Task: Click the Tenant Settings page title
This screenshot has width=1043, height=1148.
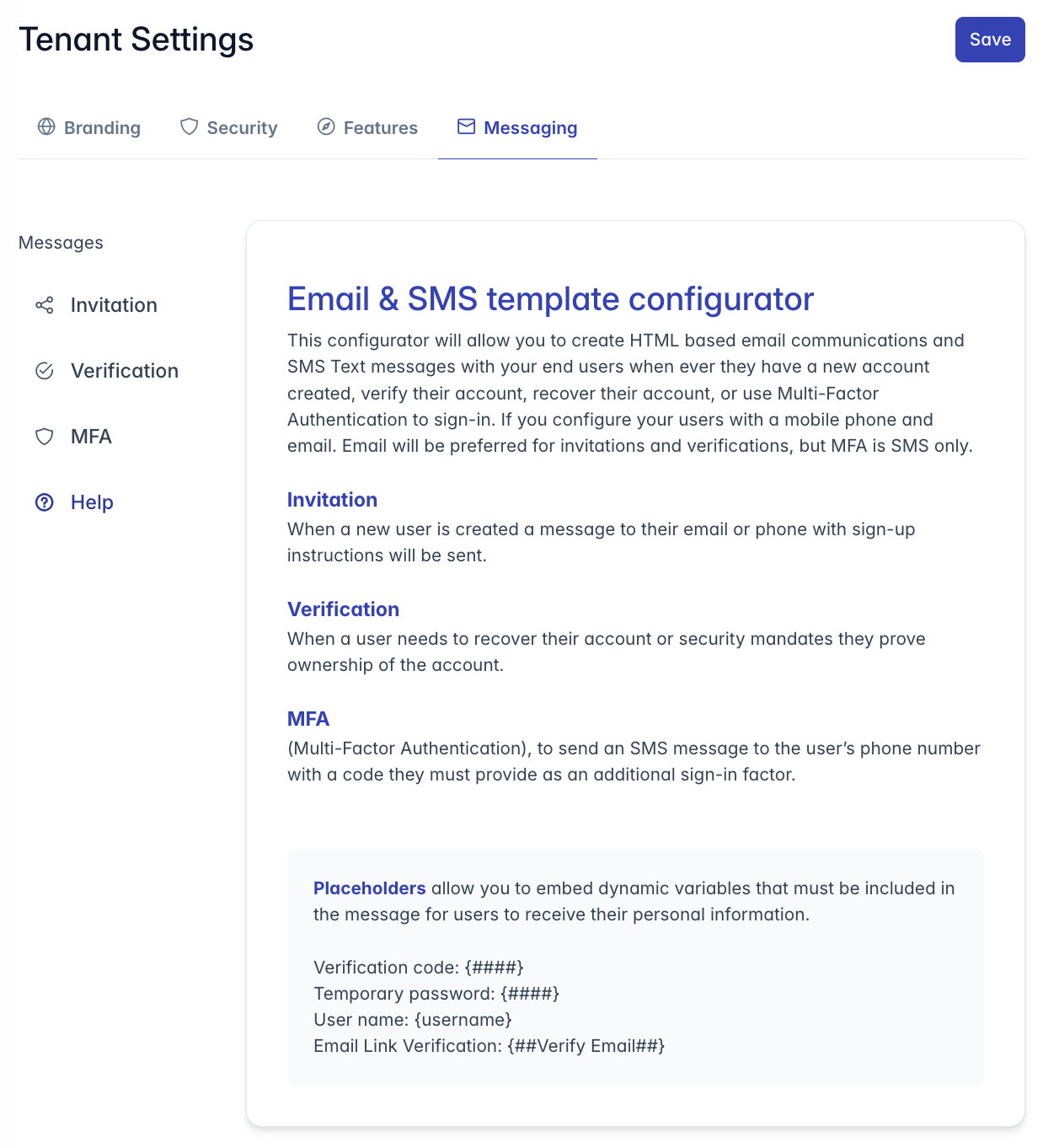Action: 136,40
